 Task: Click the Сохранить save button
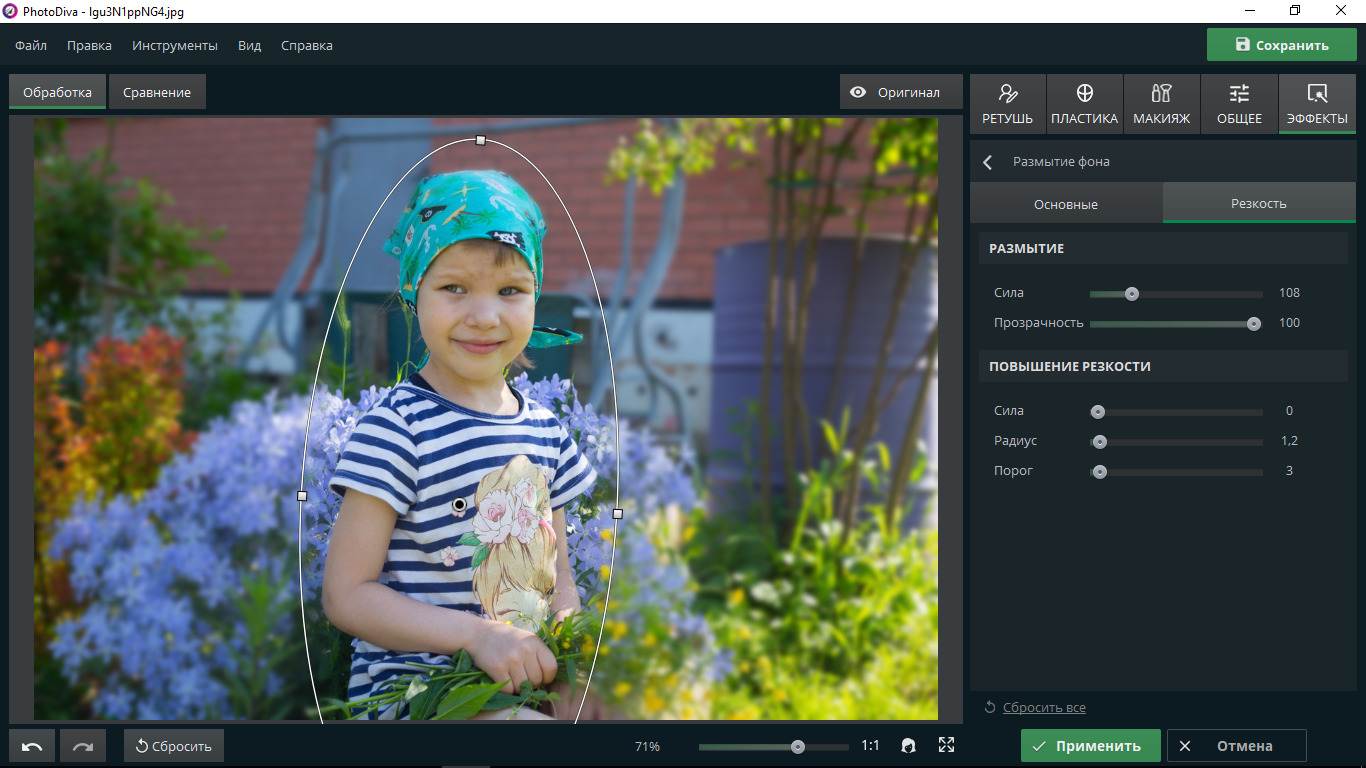point(1281,45)
